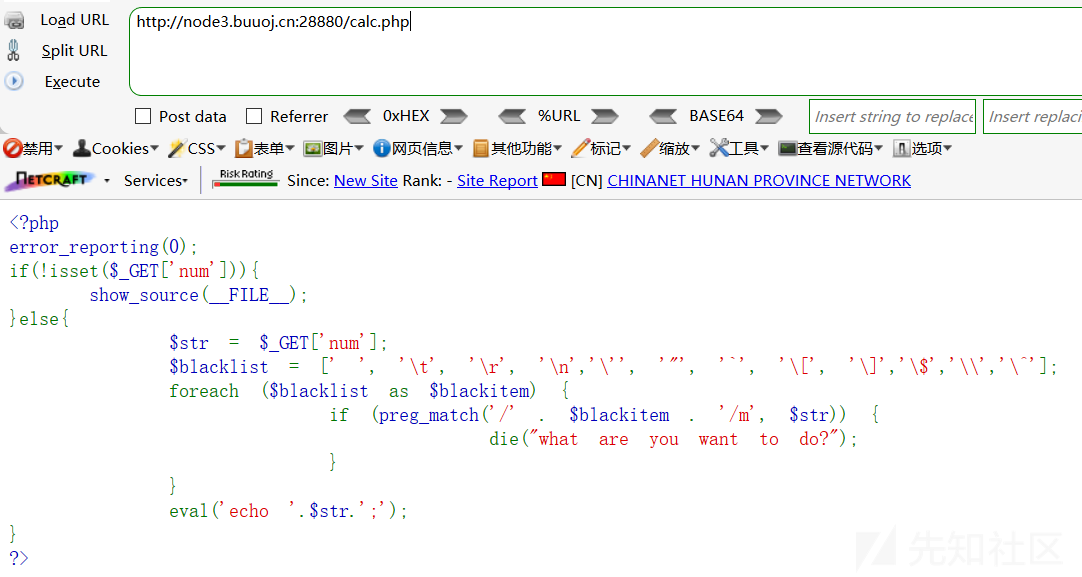The height and width of the screenshot is (577, 1082).
Task: Click the right arrow after 0xHEX
Action: [x=454, y=116]
